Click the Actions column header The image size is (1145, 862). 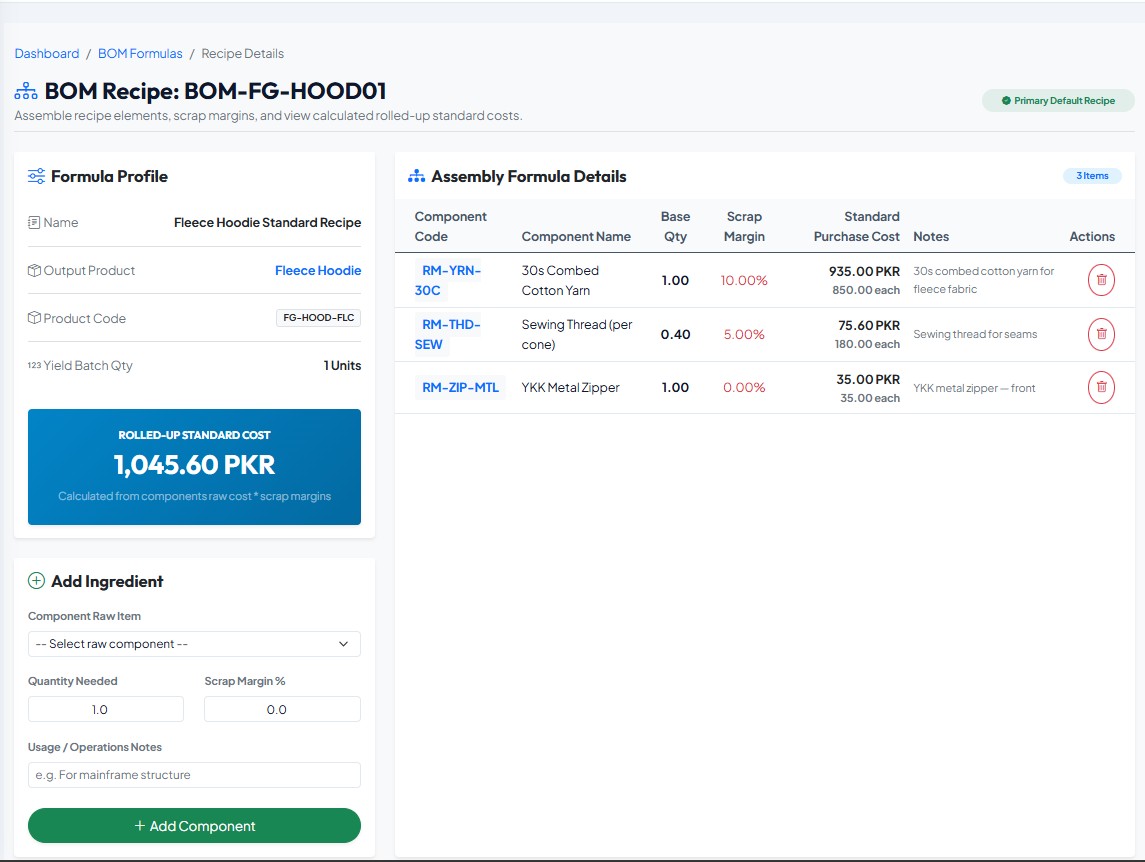1092,237
